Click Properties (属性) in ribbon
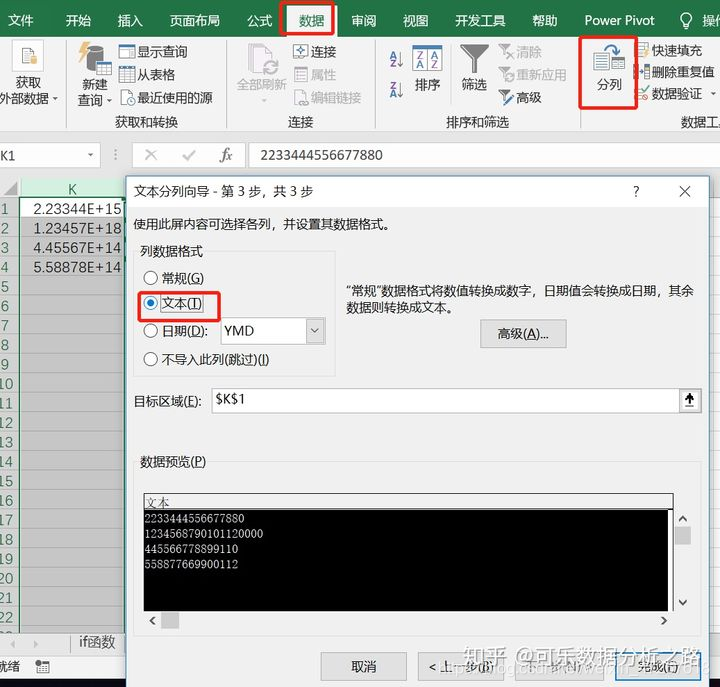The width and height of the screenshot is (720, 687). 315,74
